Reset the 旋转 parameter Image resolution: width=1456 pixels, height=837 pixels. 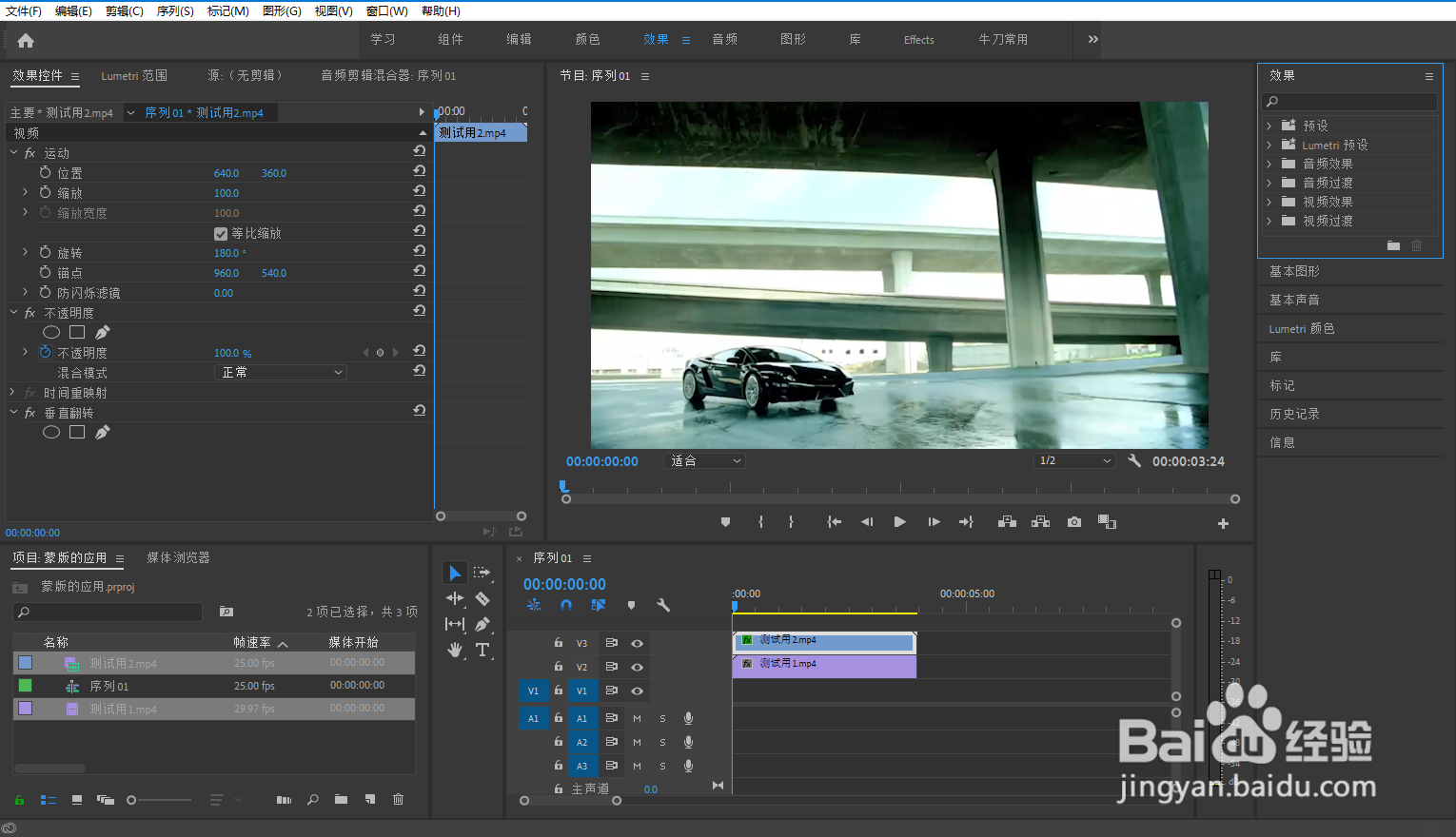[419, 251]
